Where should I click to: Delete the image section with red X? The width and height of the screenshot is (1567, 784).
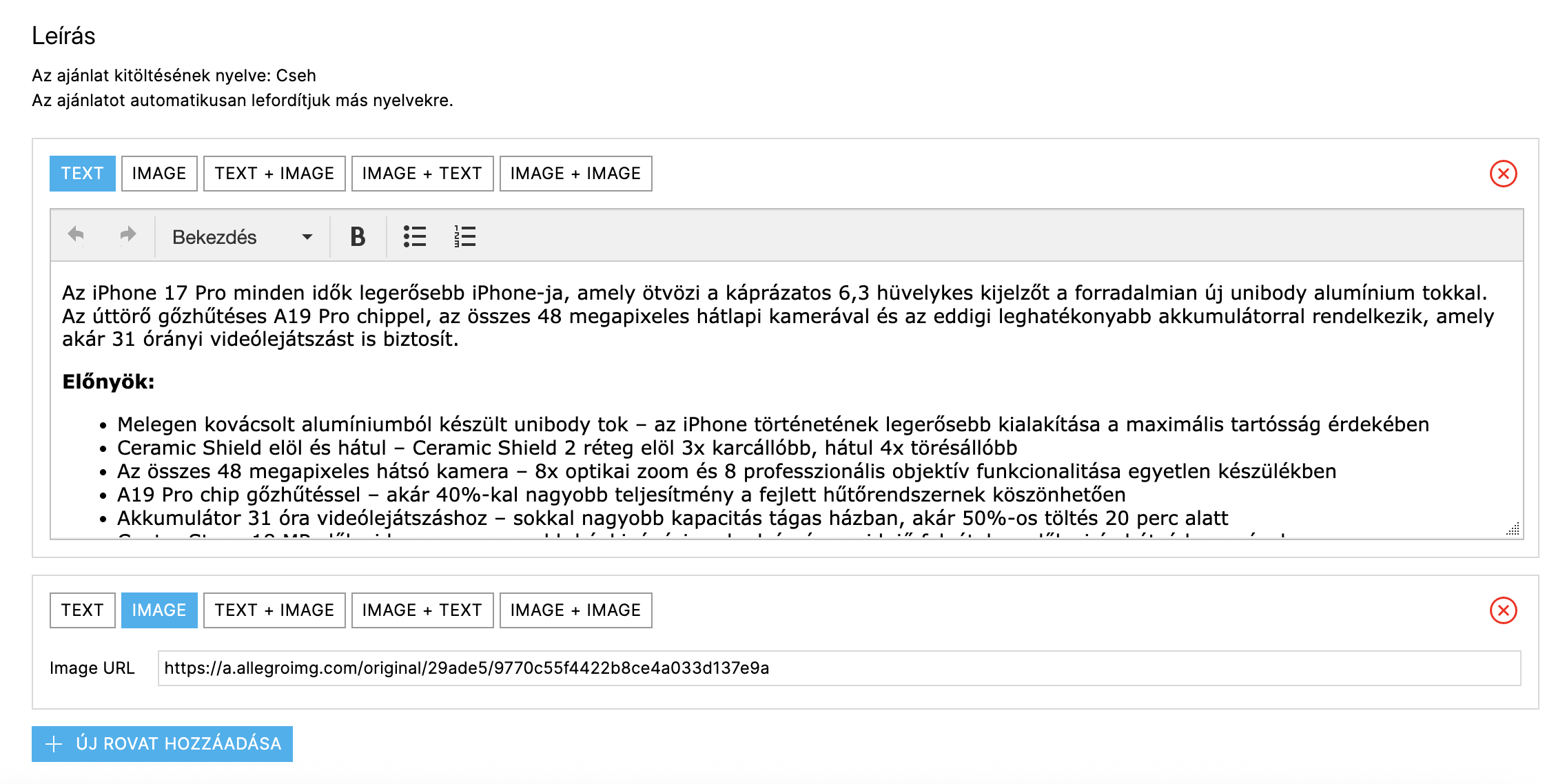tap(1503, 610)
